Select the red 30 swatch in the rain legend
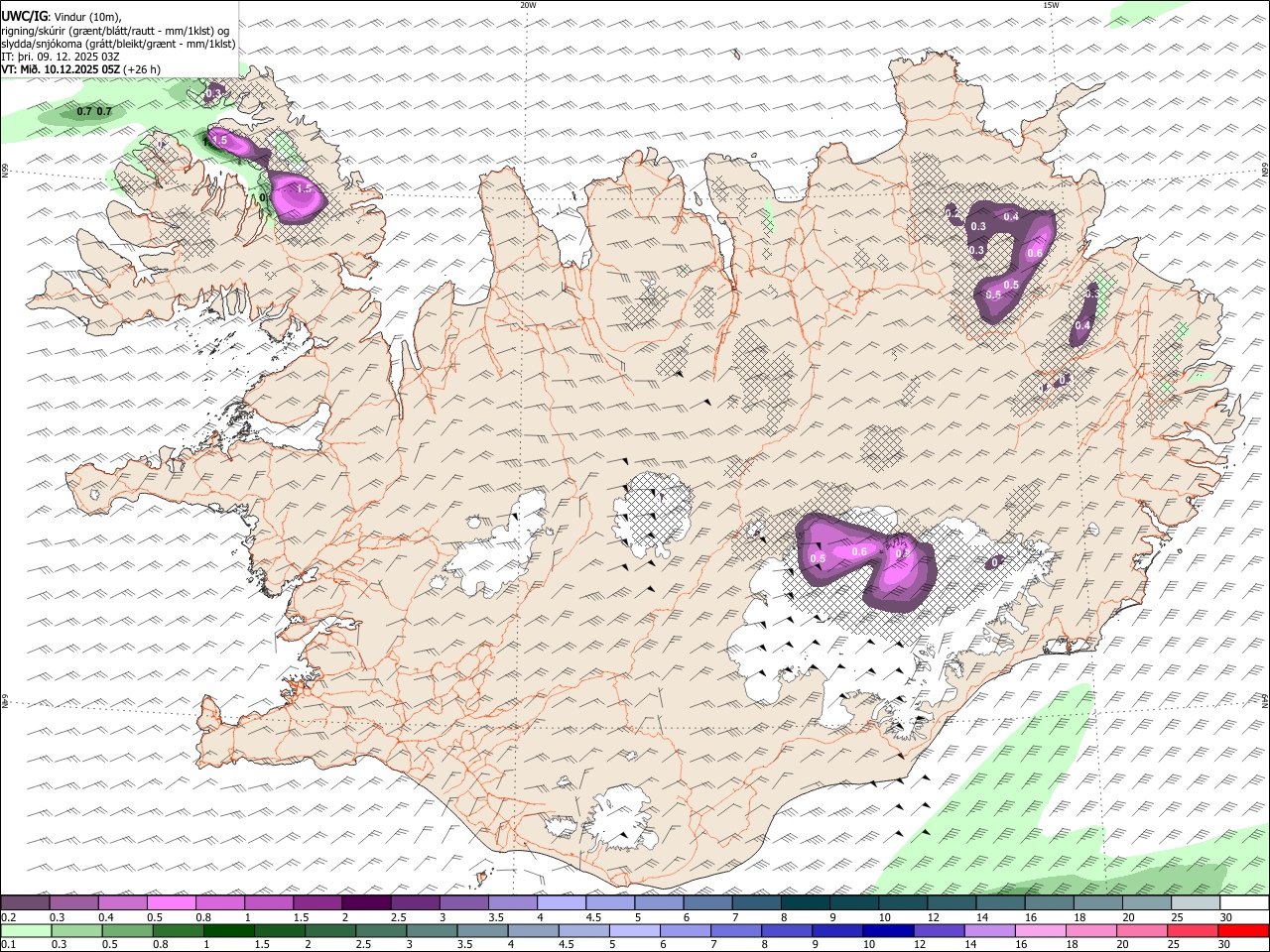The width and height of the screenshot is (1270, 952). [x=1244, y=931]
